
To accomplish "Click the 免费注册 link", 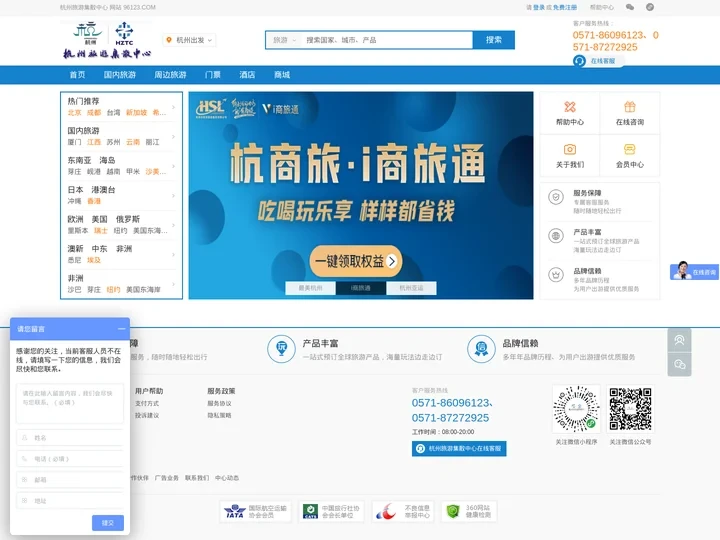I will coord(564,7).
